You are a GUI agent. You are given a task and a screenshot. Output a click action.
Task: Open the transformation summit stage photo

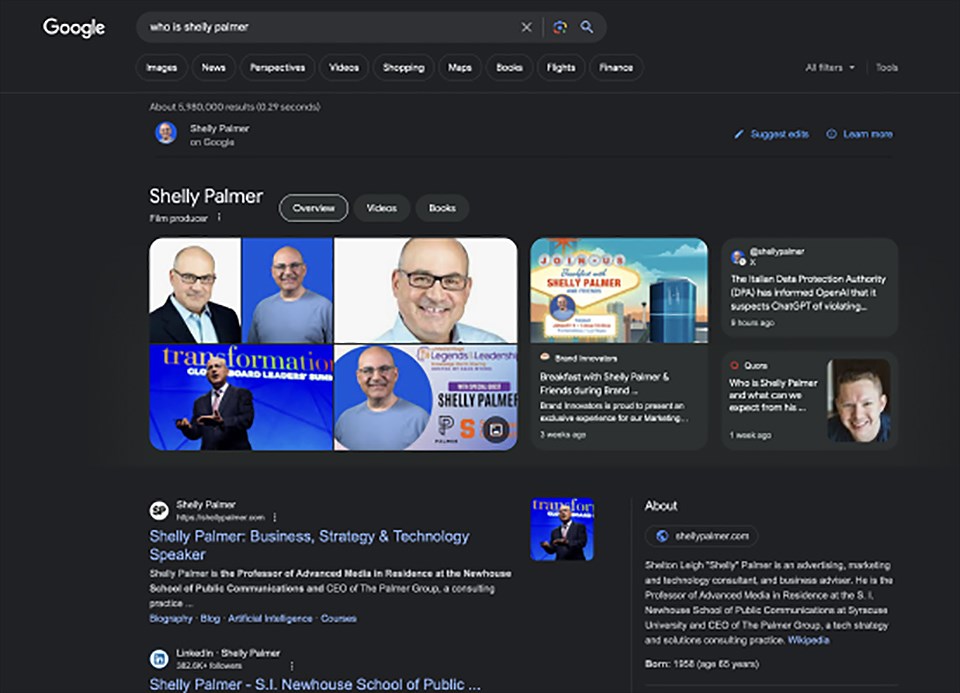[241, 397]
